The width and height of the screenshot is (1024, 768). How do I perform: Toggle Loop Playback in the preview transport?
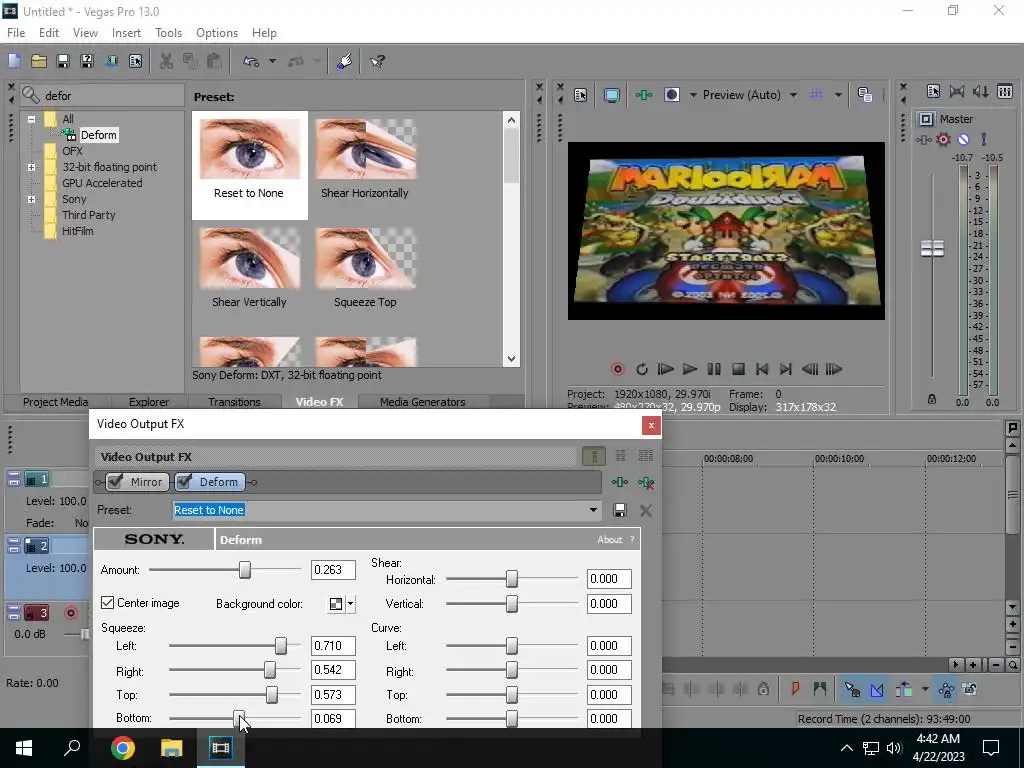tap(641, 369)
